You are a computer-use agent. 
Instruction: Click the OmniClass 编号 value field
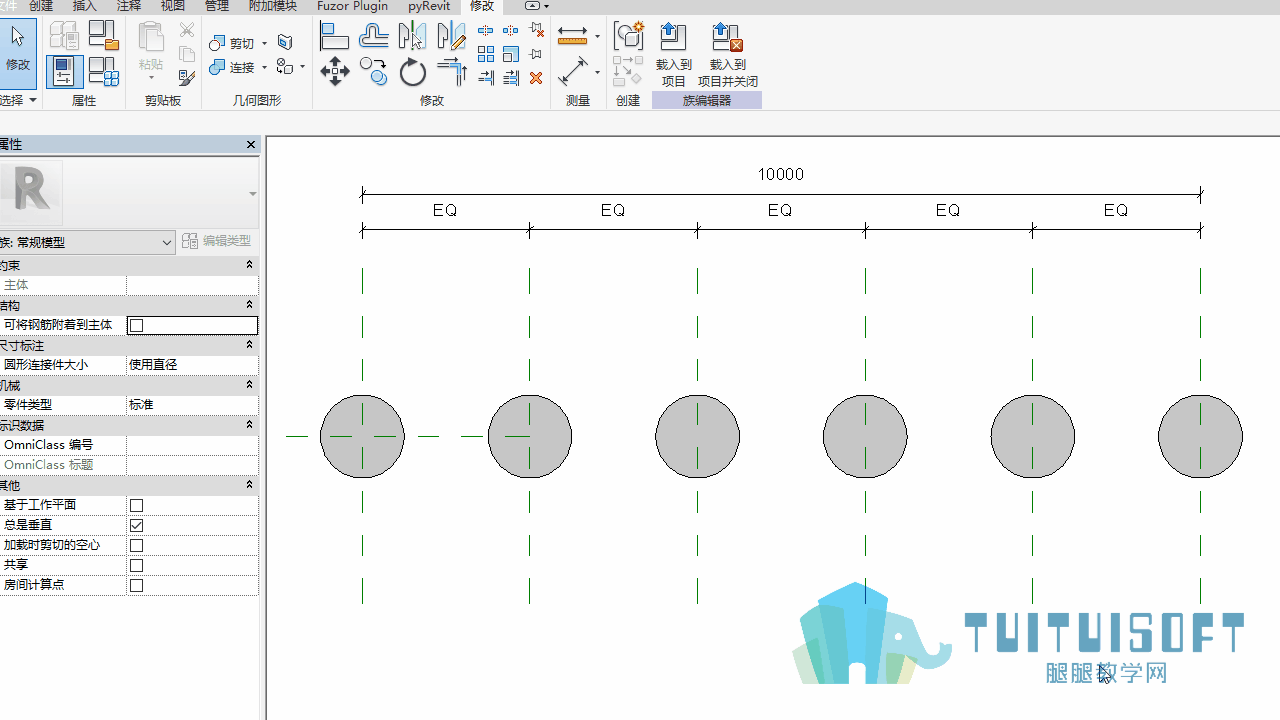(x=192, y=445)
